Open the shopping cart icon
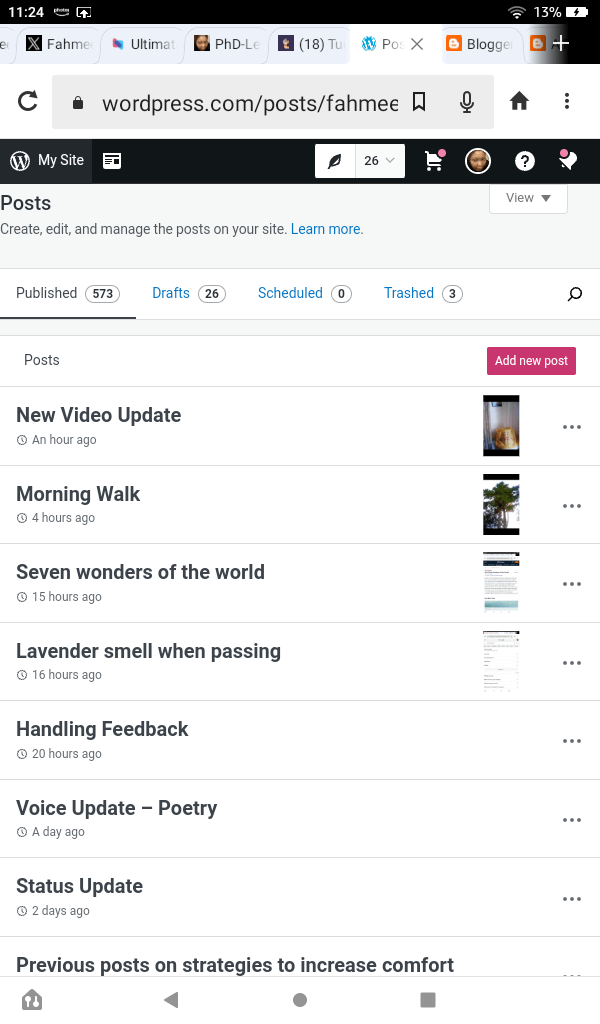Viewport: 600px width, 1024px height. click(433, 161)
